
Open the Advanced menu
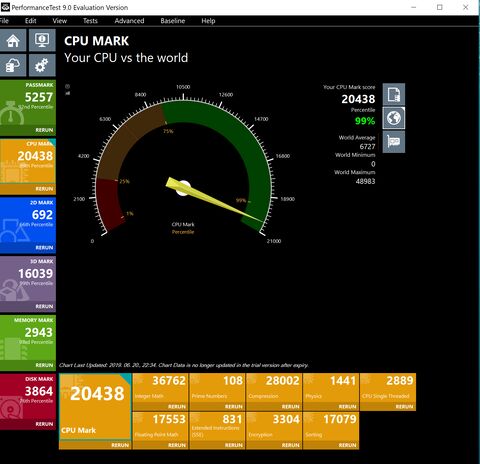(129, 21)
